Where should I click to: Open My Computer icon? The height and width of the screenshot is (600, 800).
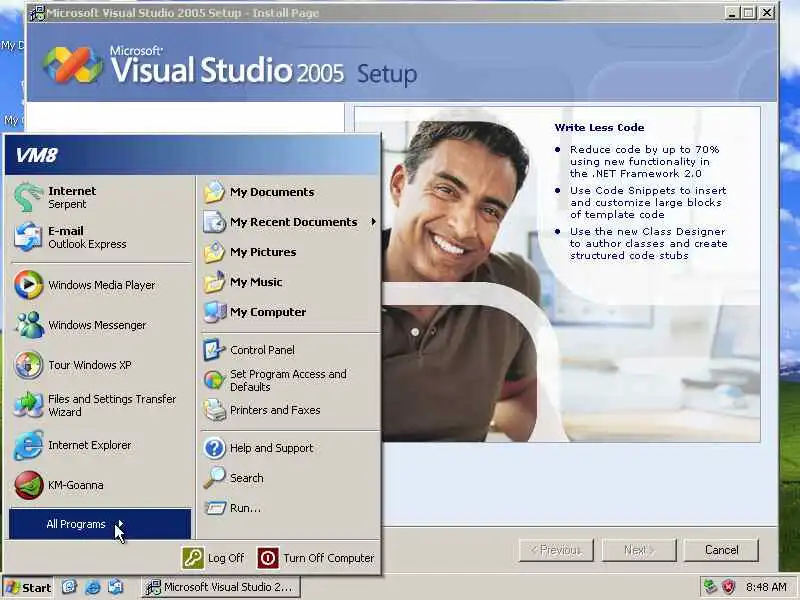[x=214, y=312]
